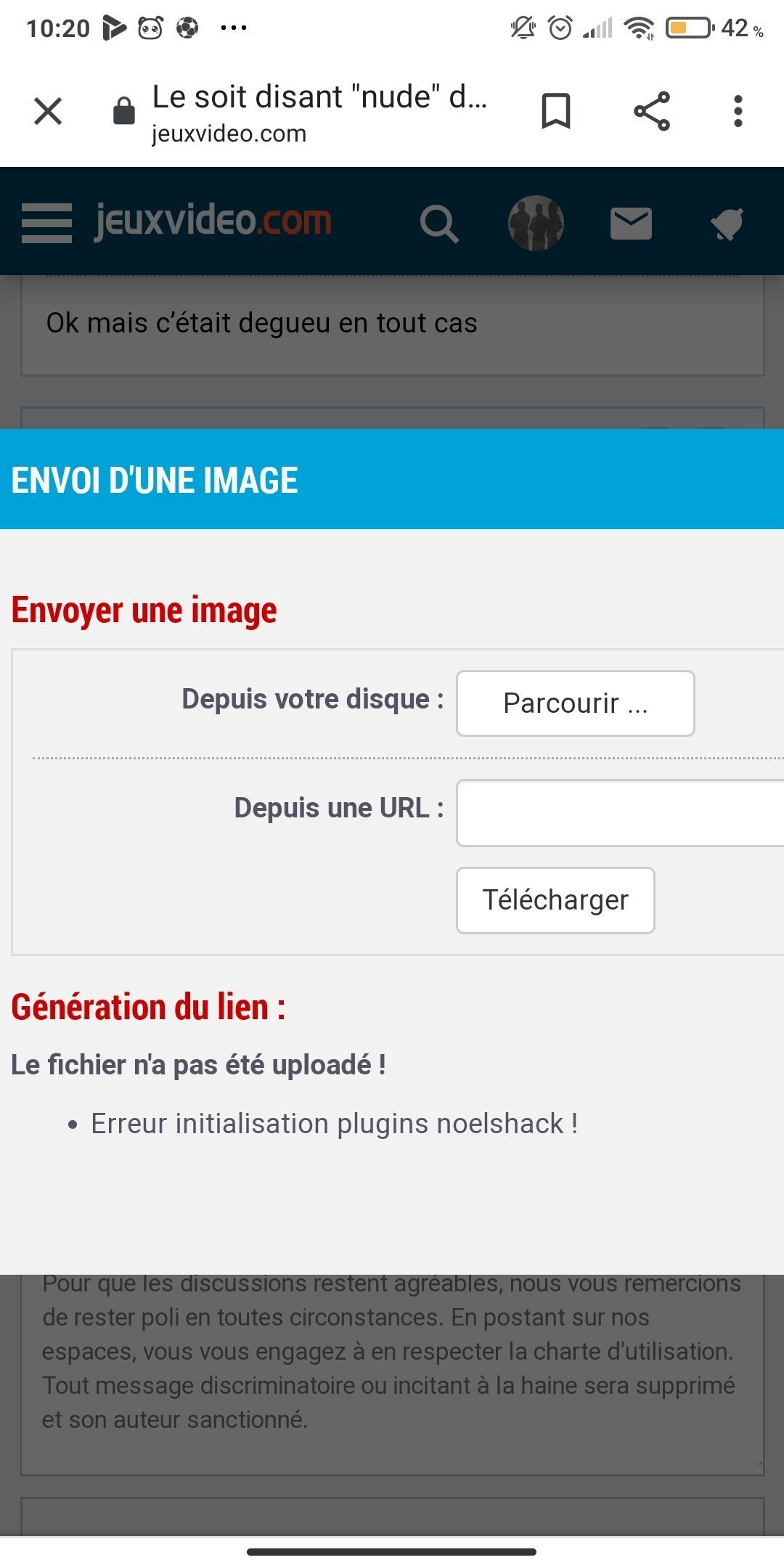Tap the battery status indicator

(x=689, y=28)
